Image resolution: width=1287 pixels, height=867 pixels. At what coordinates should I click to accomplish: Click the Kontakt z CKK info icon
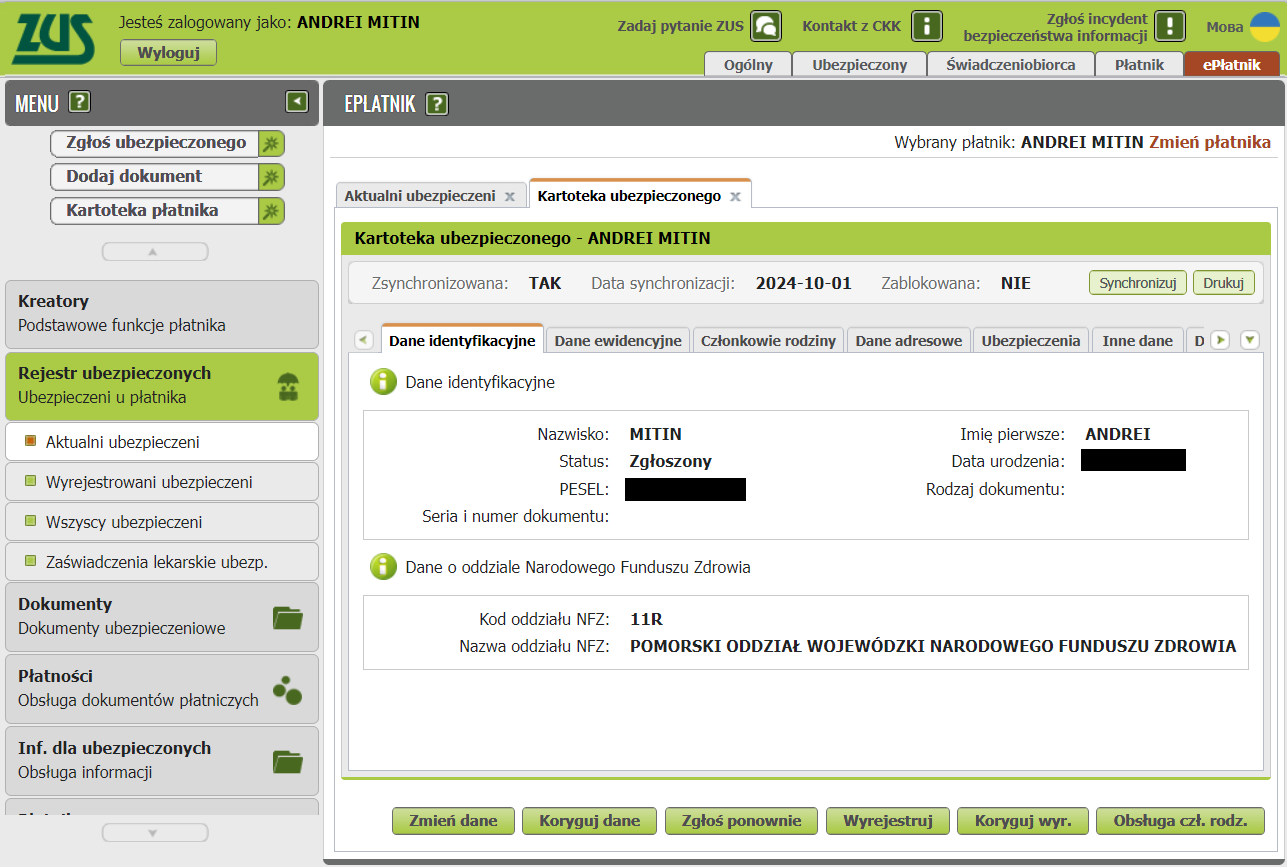(925, 26)
